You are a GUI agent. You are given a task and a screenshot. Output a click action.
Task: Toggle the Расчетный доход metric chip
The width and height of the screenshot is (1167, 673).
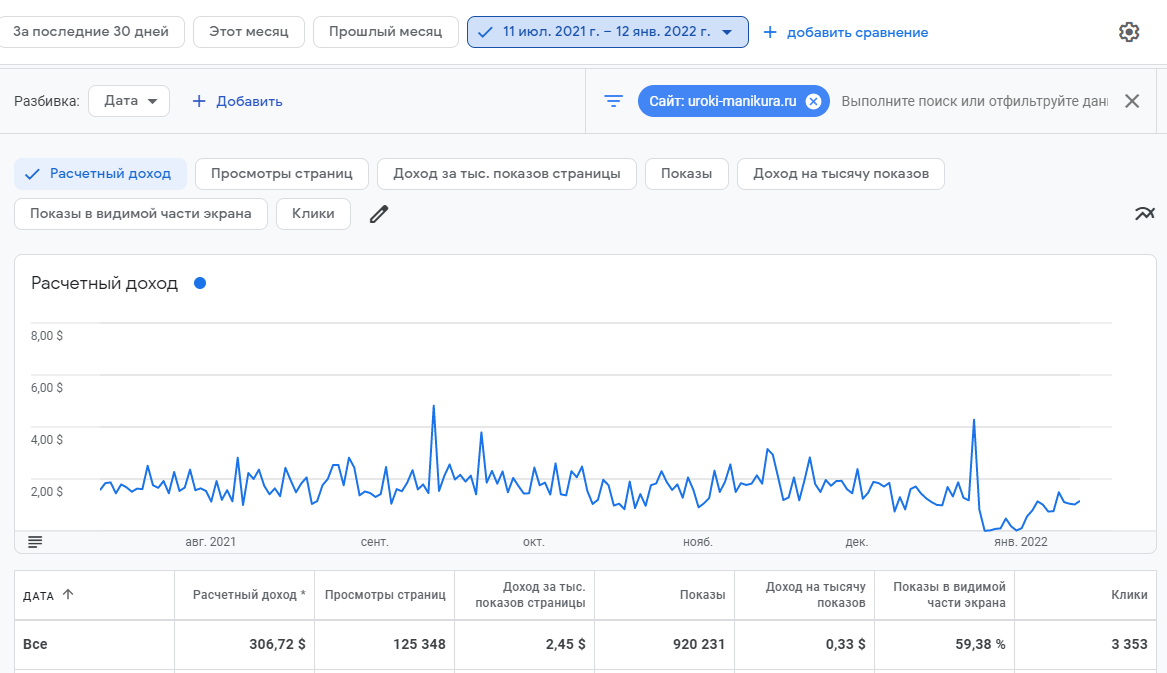(x=100, y=173)
